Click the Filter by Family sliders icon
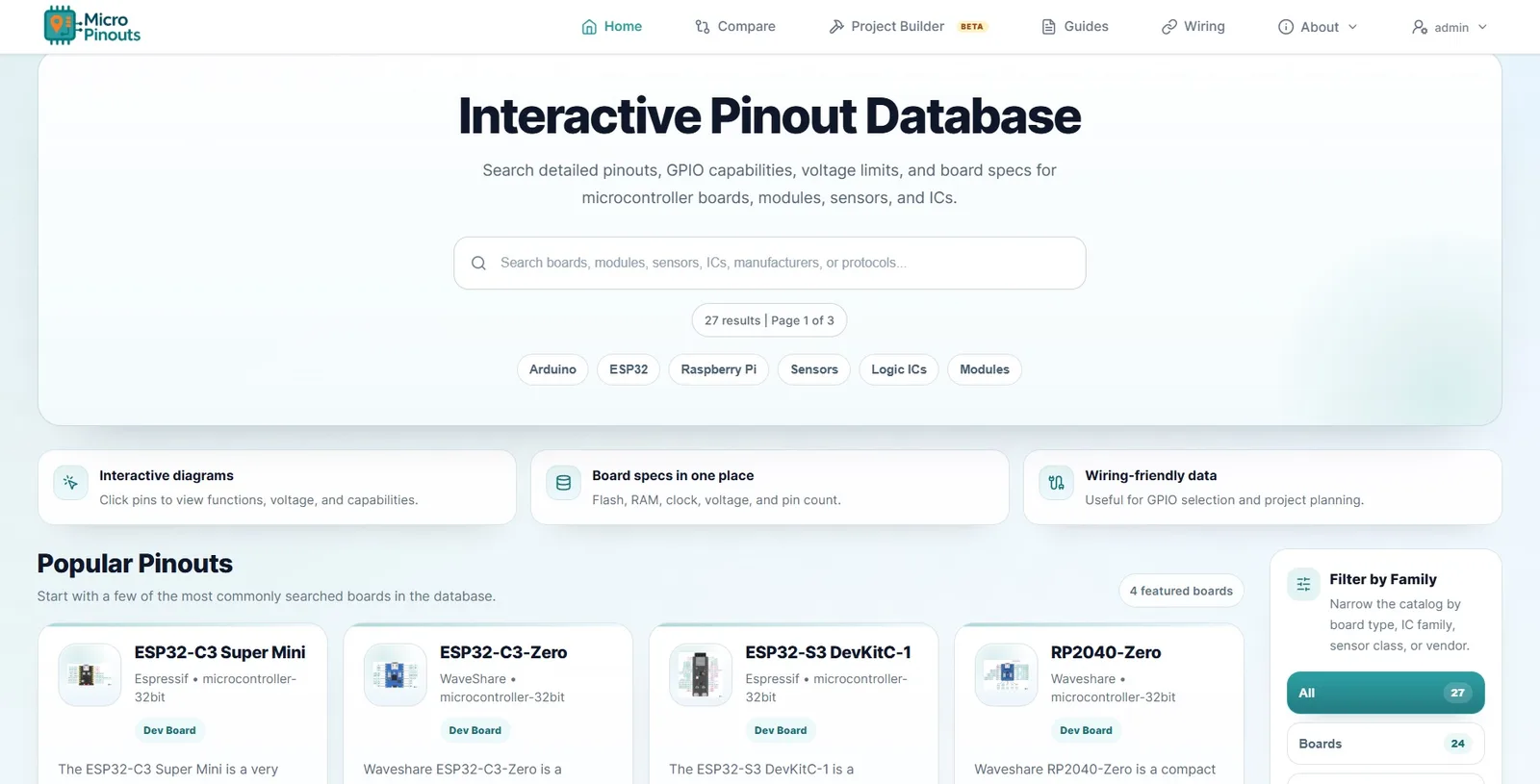The height and width of the screenshot is (784, 1540). pos(1303,584)
